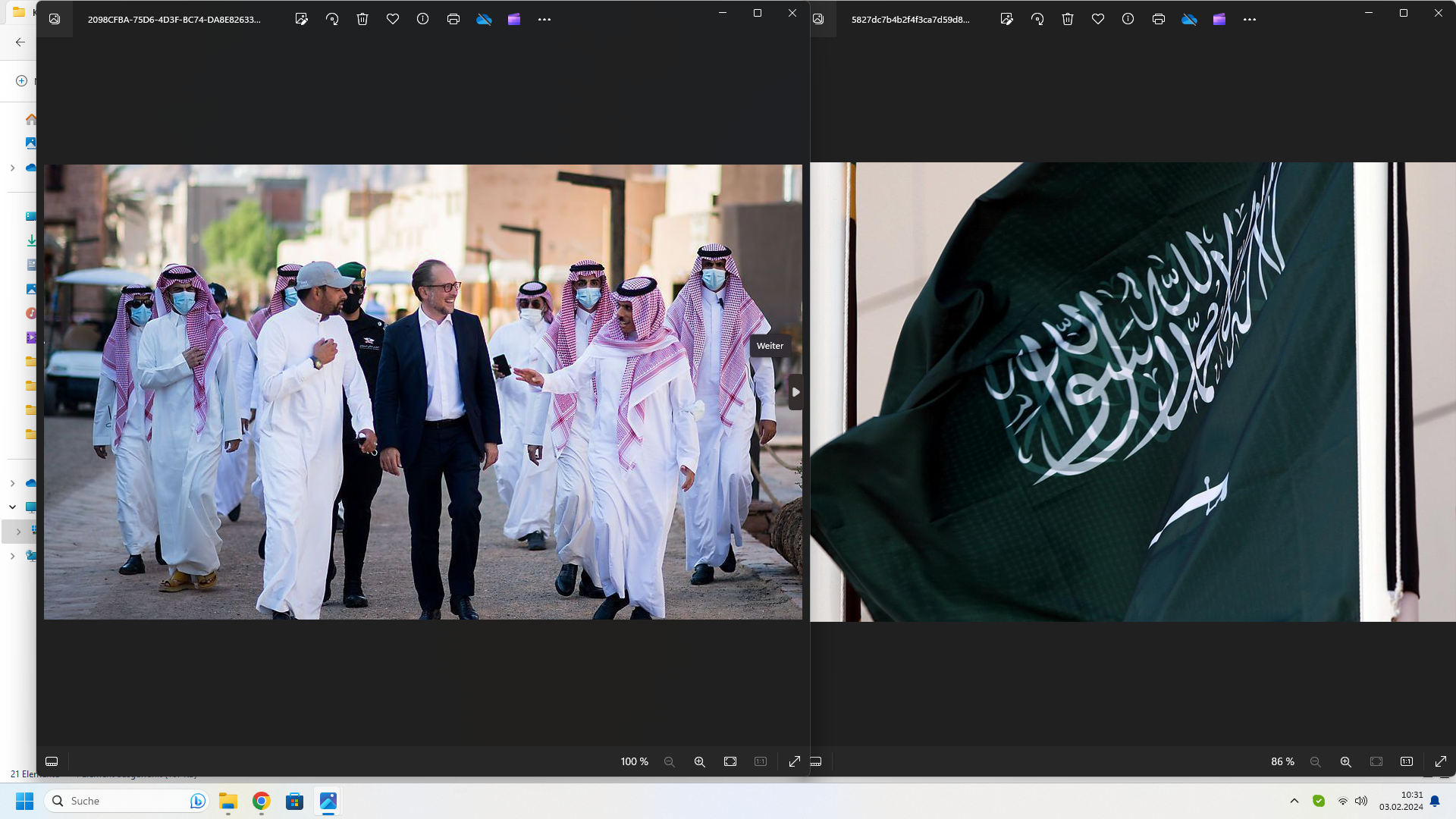
Task: Click right Photos window app icon in title bar
Action: coord(818,19)
